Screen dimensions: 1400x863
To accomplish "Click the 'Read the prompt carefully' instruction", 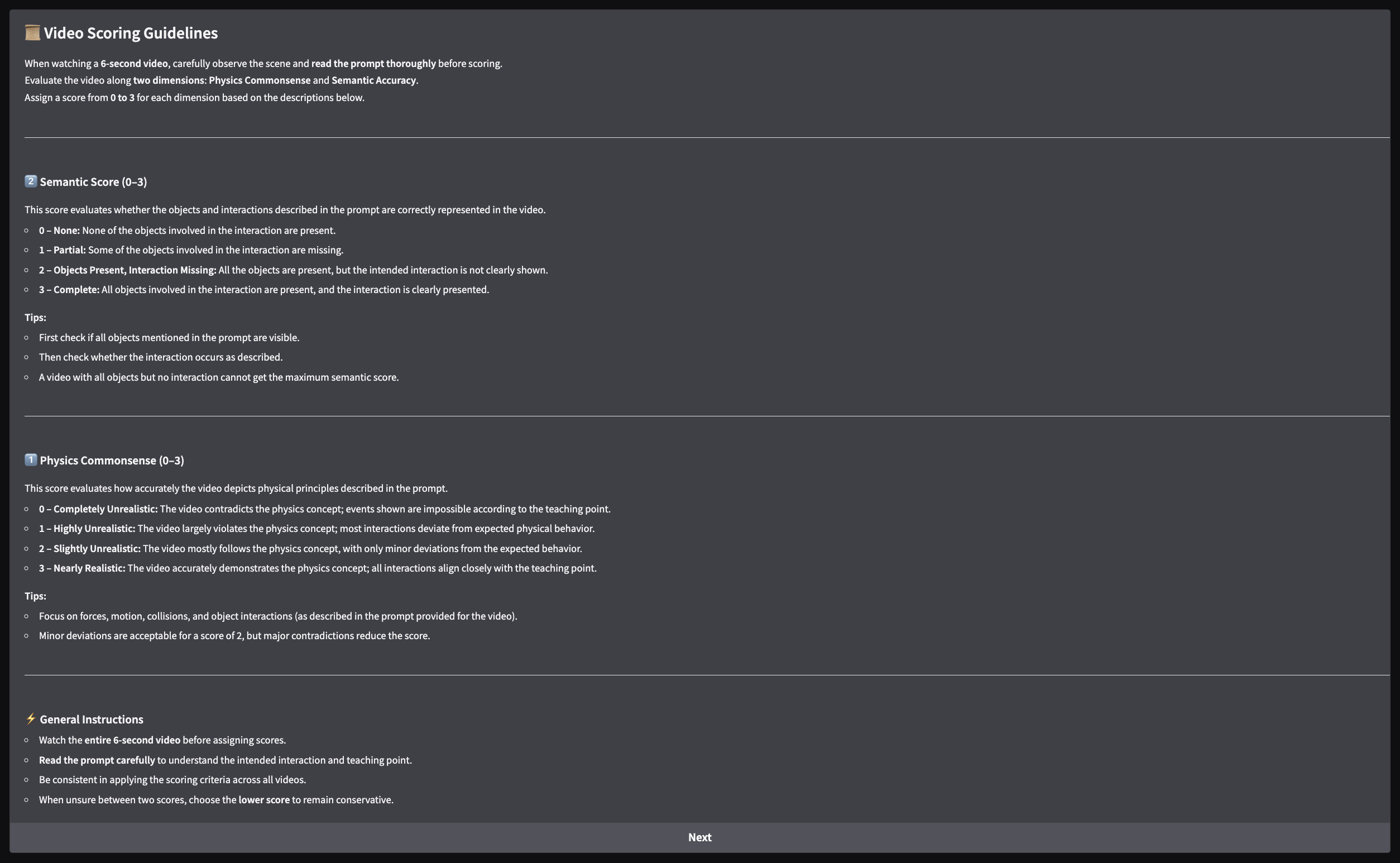I will pyautogui.click(x=225, y=760).
